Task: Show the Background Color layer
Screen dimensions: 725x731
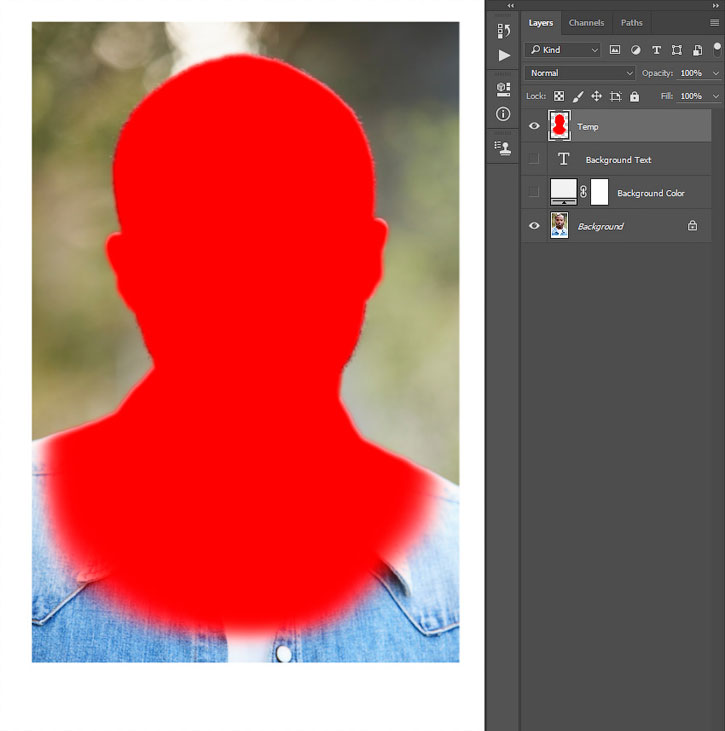Action: pos(534,193)
